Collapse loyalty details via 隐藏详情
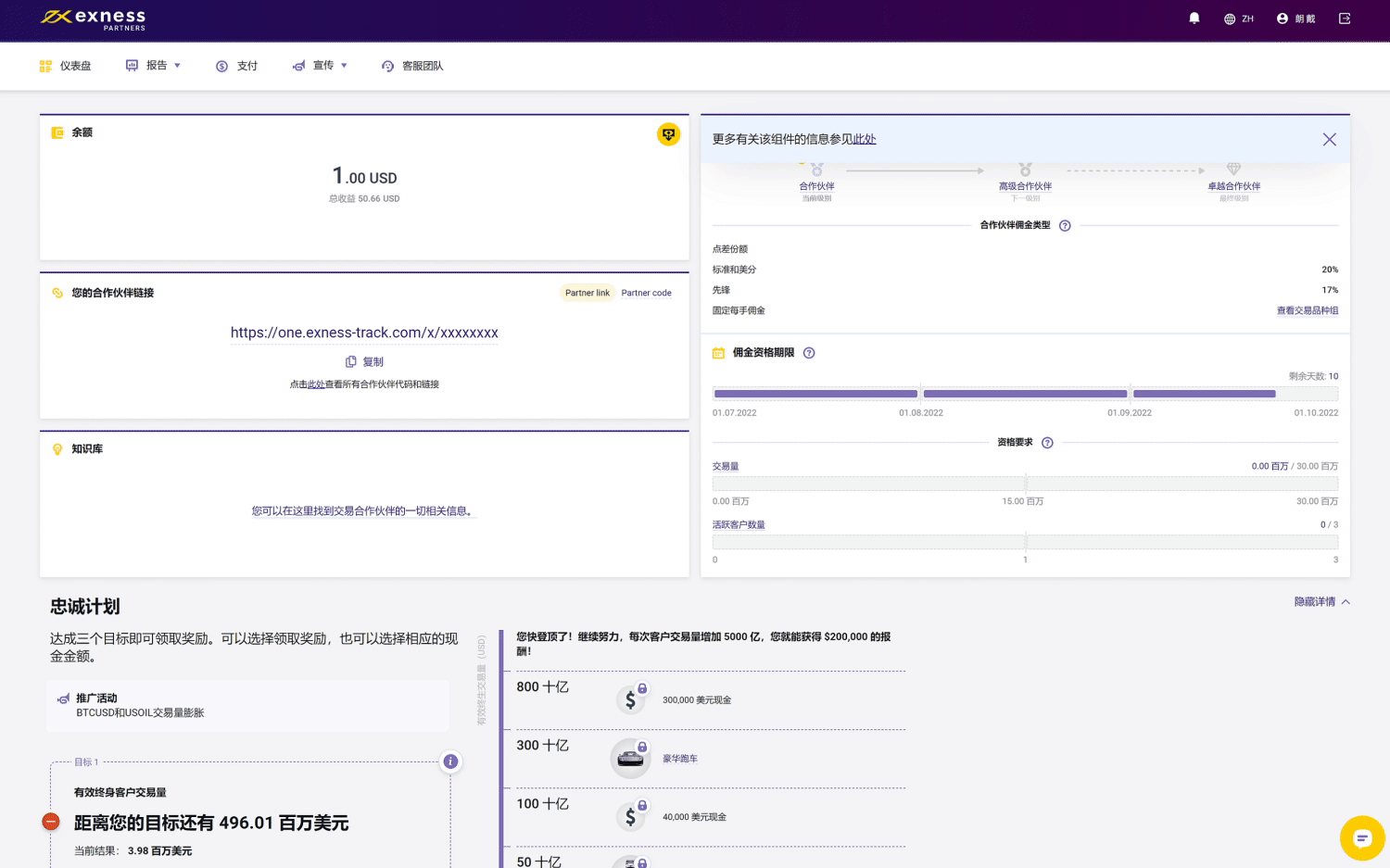Viewport: 1390px width, 868px height. click(1321, 602)
